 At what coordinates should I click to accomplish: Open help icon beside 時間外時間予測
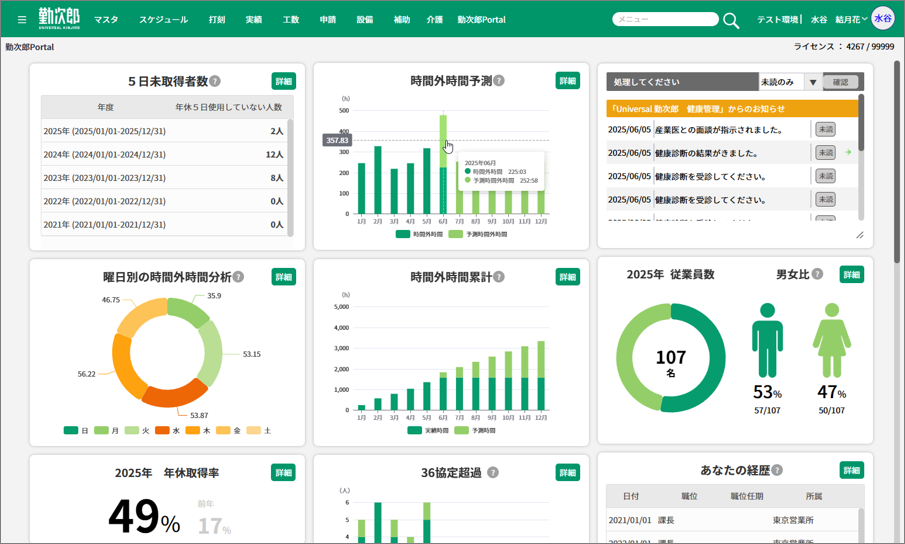pyautogui.click(x=499, y=81)
